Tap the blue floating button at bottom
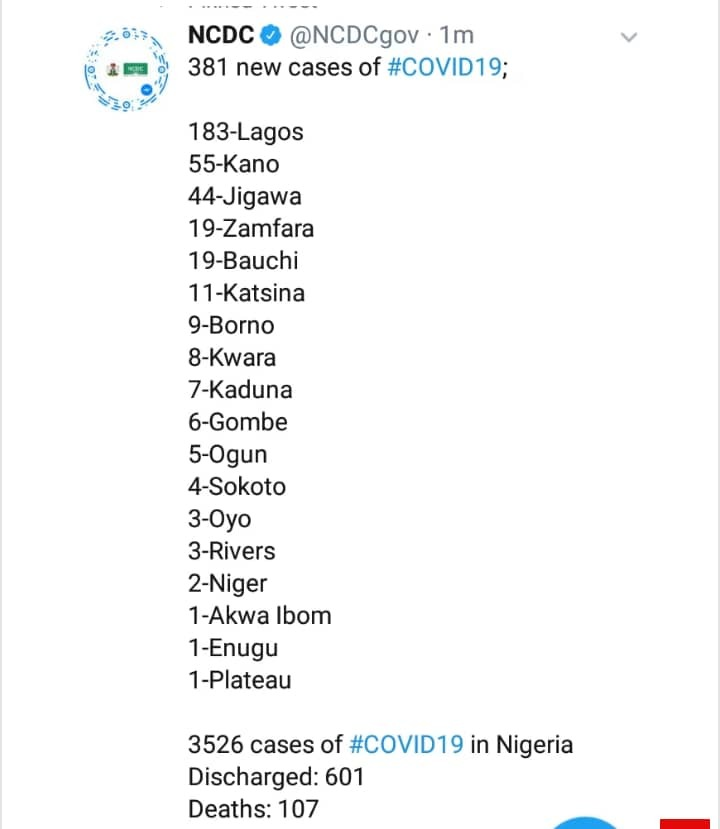 pyautogui.click(x=586, y=822)
